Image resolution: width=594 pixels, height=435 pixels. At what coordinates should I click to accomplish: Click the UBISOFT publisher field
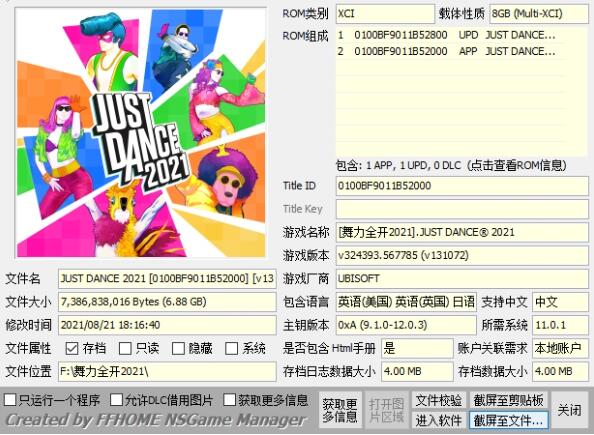(462, 279)
